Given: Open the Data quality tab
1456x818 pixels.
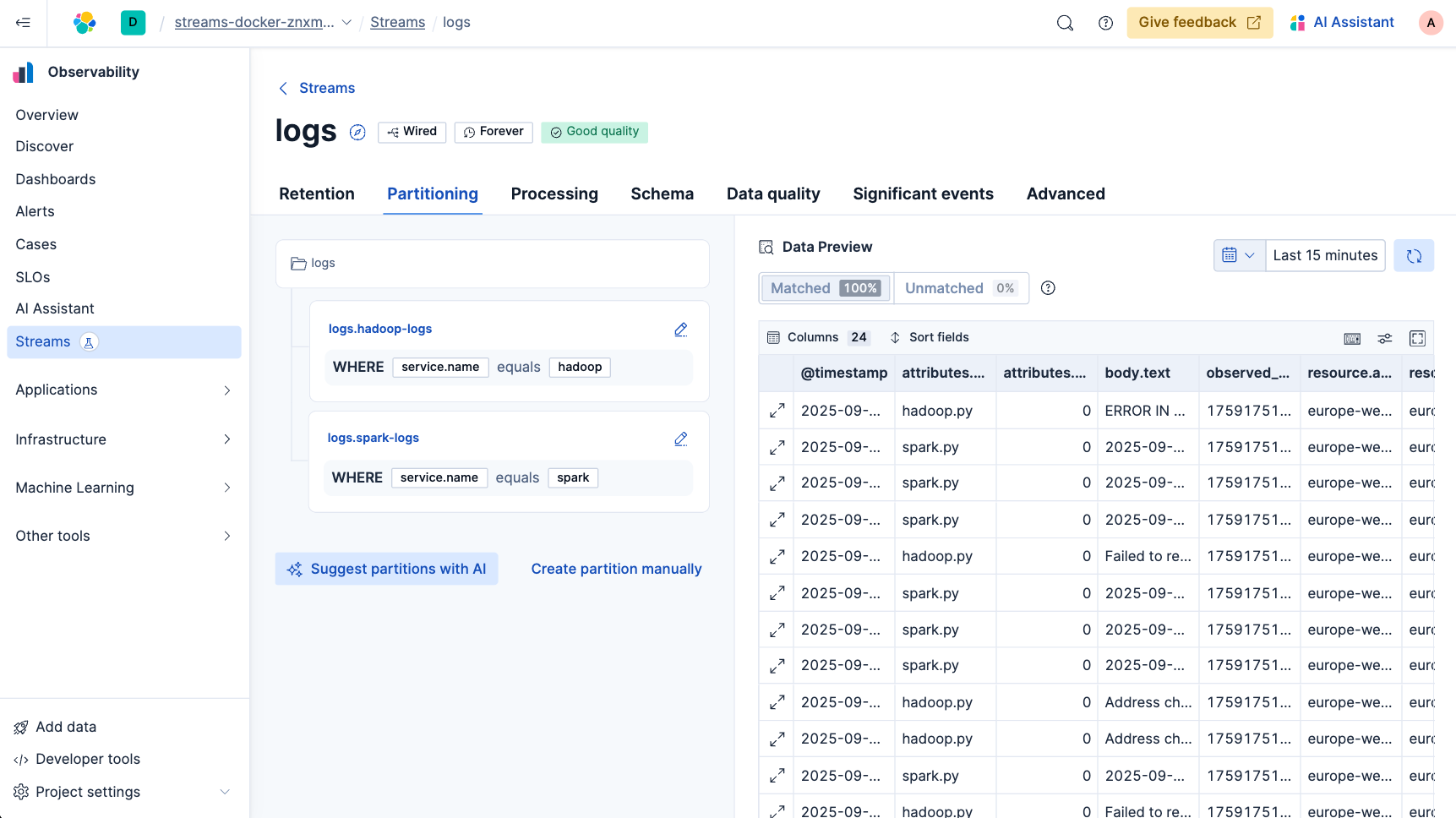Looking at the screenshot, I should click(x=773, y=194).
